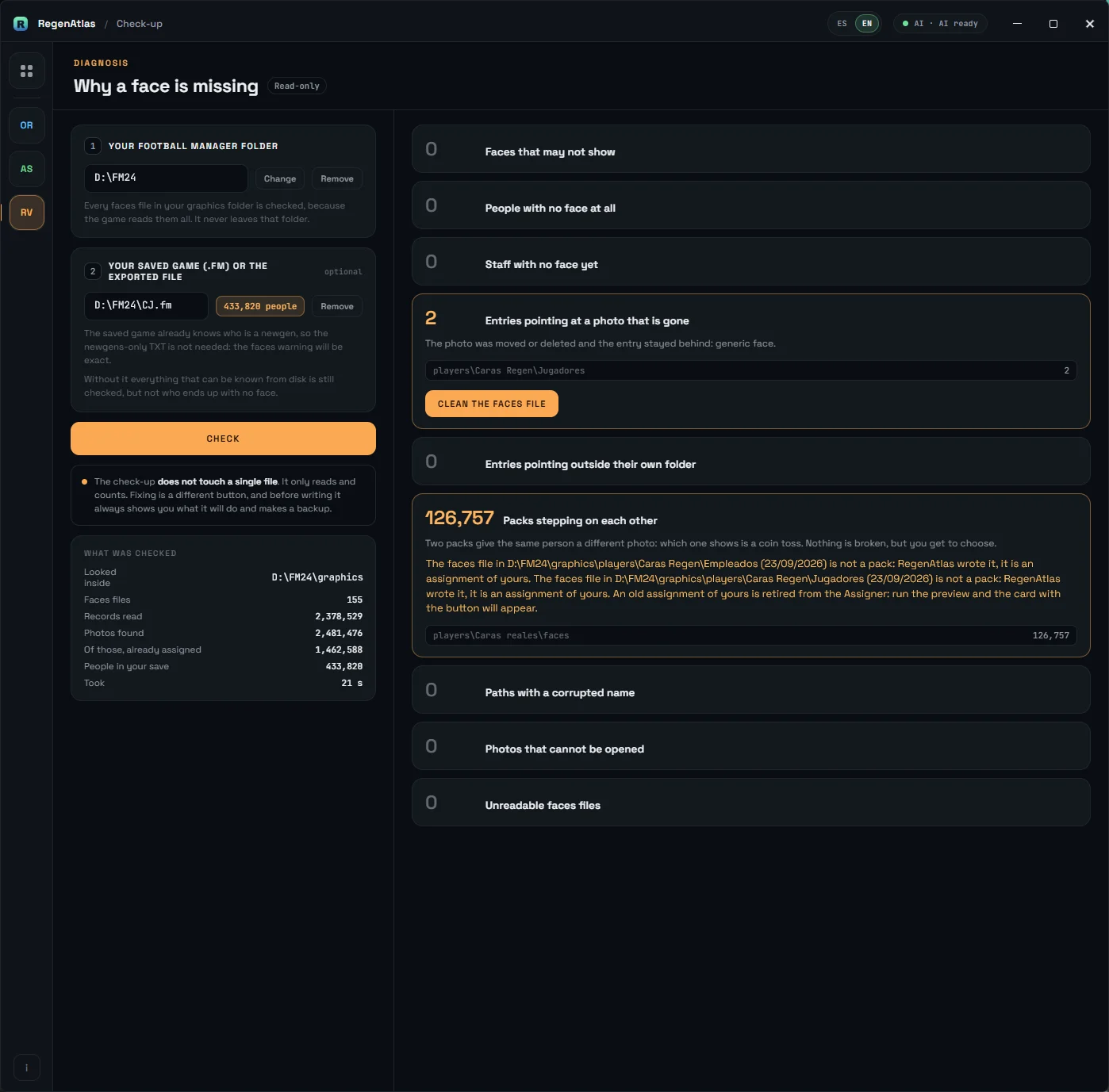Open the OR sidebar section
Screen dimensions: 1109x1092
coord(26,125)
